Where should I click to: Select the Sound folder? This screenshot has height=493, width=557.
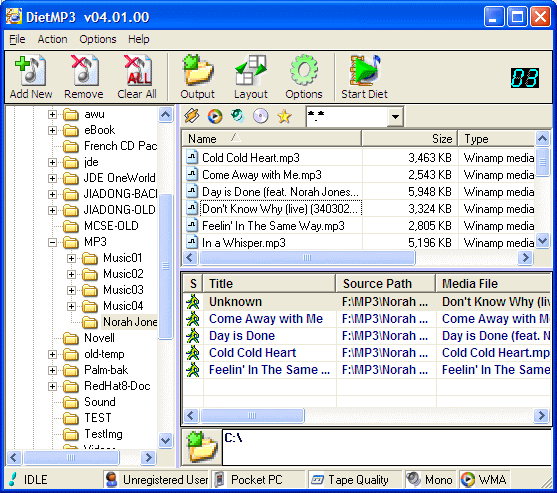(100, 402)
